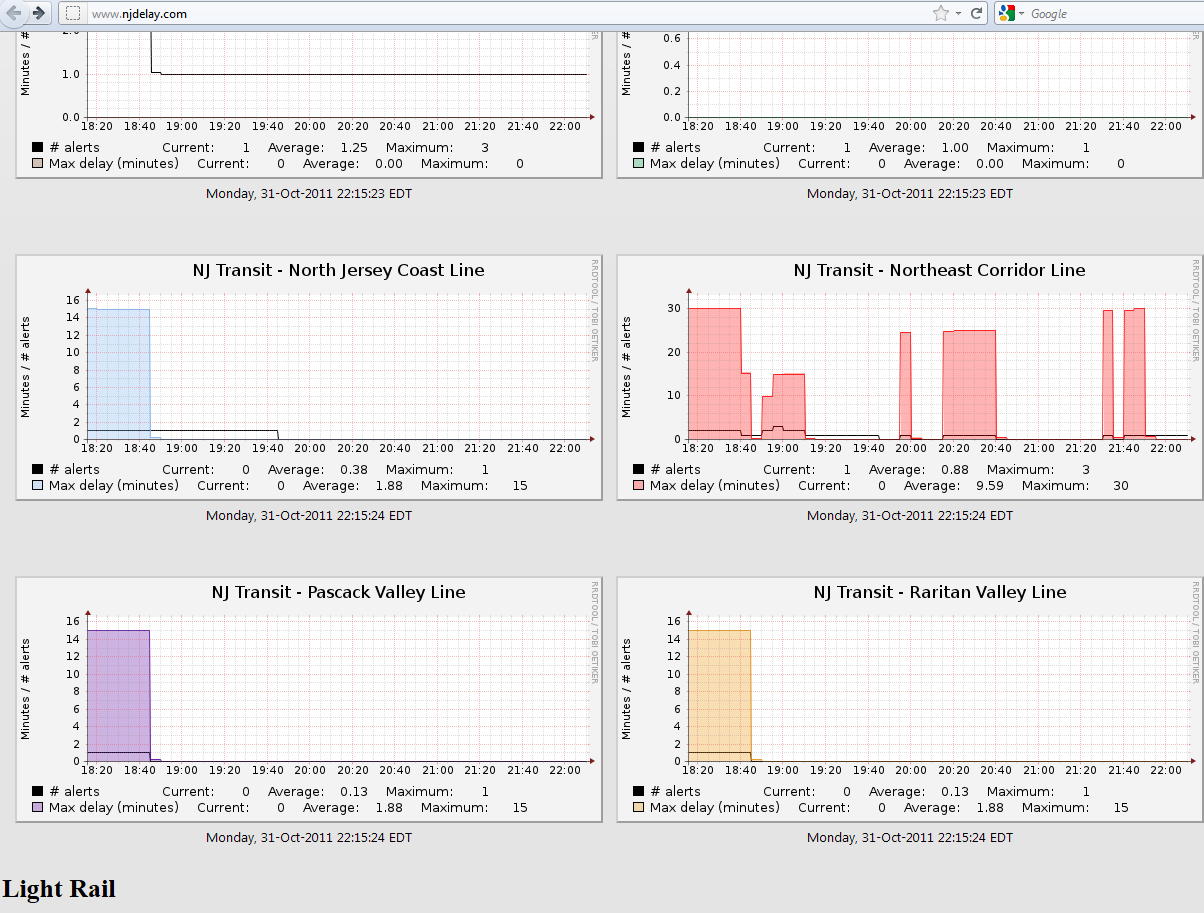Image resolution: width=1204 pixels, height=913 pixels.
Task: Bookmark this page with the star icon
Action: (x=940, y=14)
